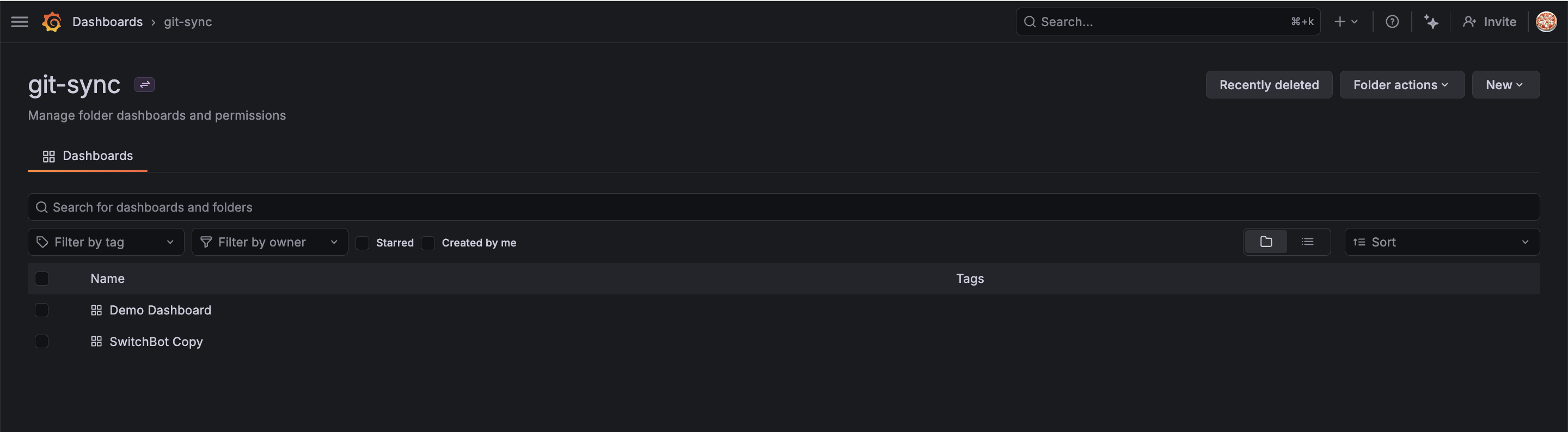The image size is (1568, 432).
Task: Enable the Starred filter checkbox
Action: pyautogui.click(x=362, y=243)
